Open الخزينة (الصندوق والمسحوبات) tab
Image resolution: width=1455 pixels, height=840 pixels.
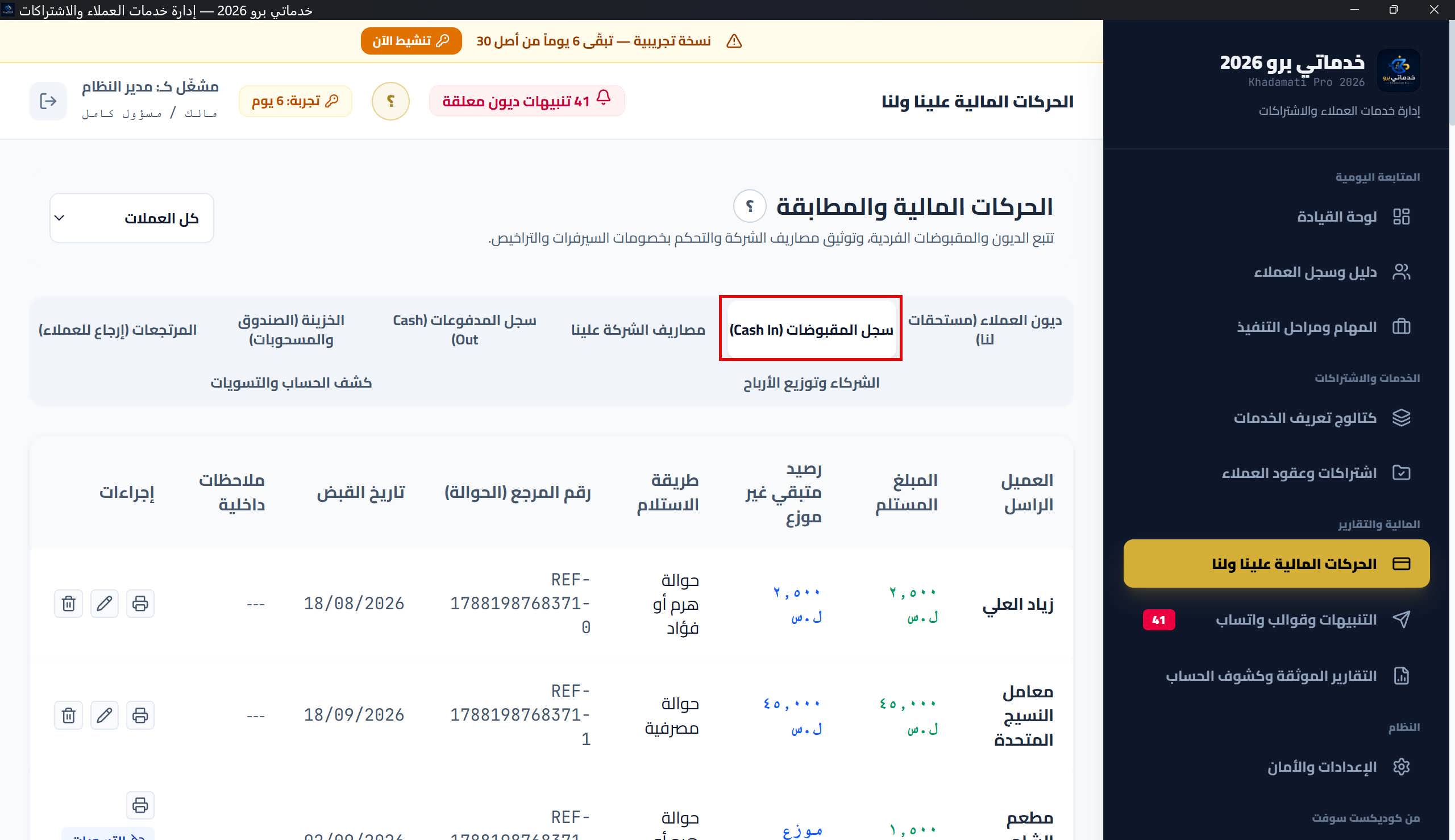[x=292, y=330]
